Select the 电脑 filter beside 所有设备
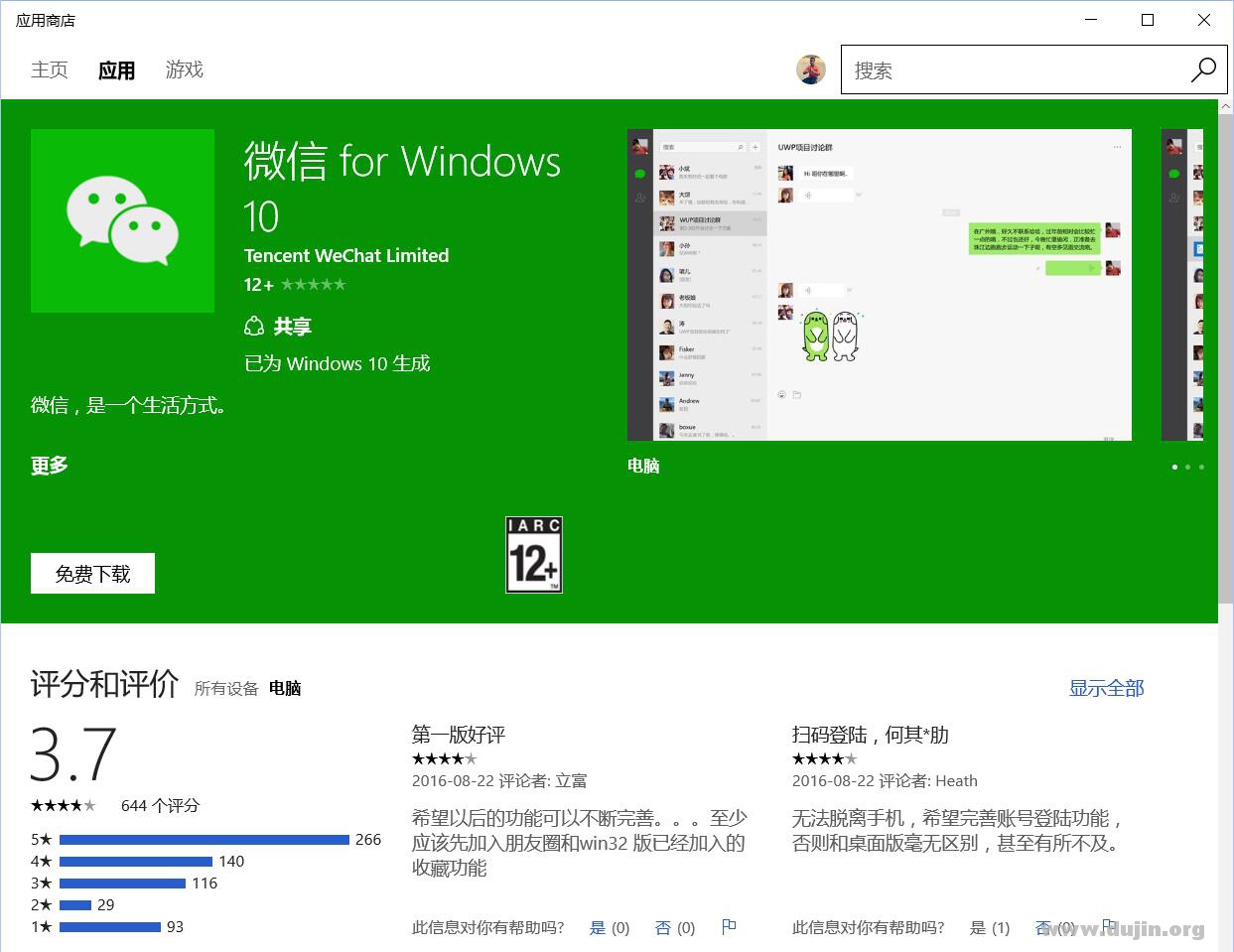The image size is (1234, 952). pyautogui.click(x=285, y=688)
